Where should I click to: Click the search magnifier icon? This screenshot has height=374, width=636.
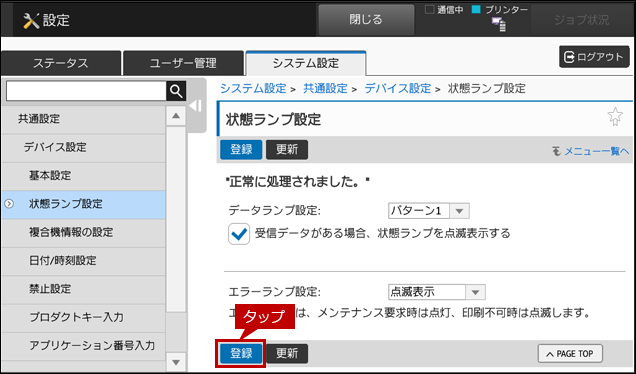coord(176,91)
